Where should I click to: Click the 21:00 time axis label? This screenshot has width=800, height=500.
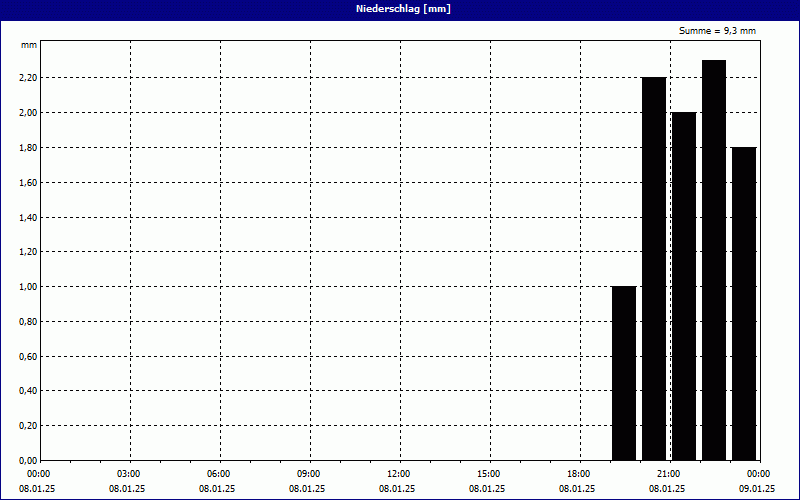[x=668, y=474]
